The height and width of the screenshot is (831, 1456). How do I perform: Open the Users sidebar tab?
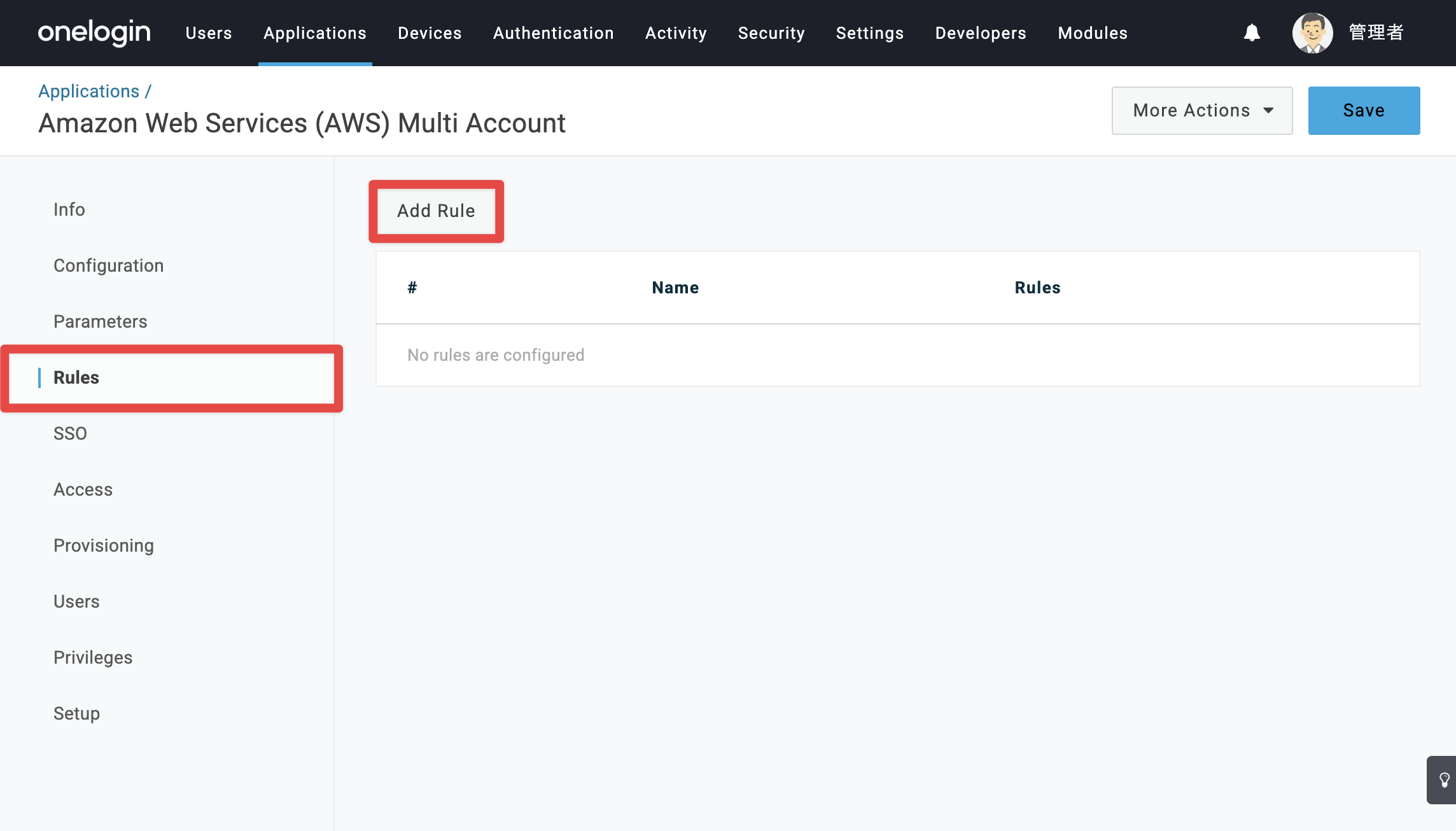pyautogui.click(x=76, y=602)
